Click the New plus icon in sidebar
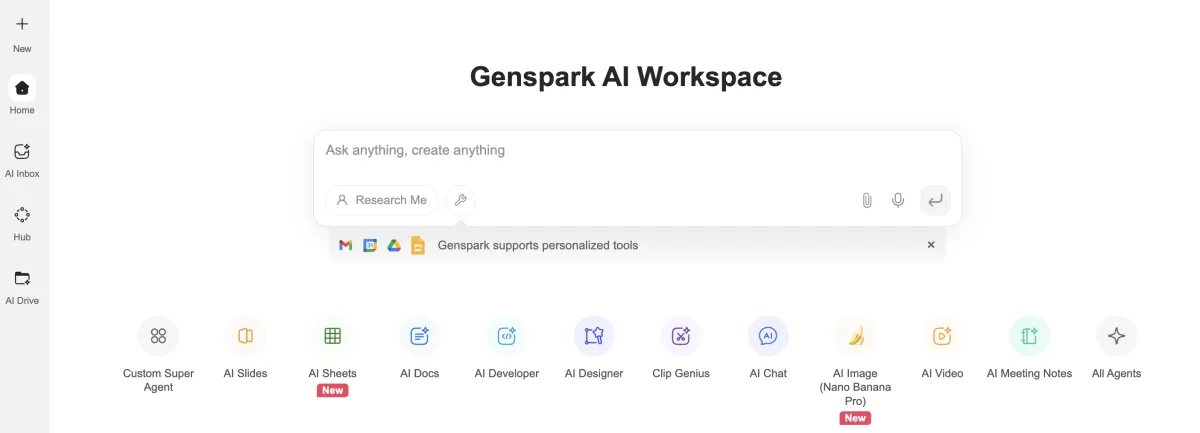 tap(22, 24)
